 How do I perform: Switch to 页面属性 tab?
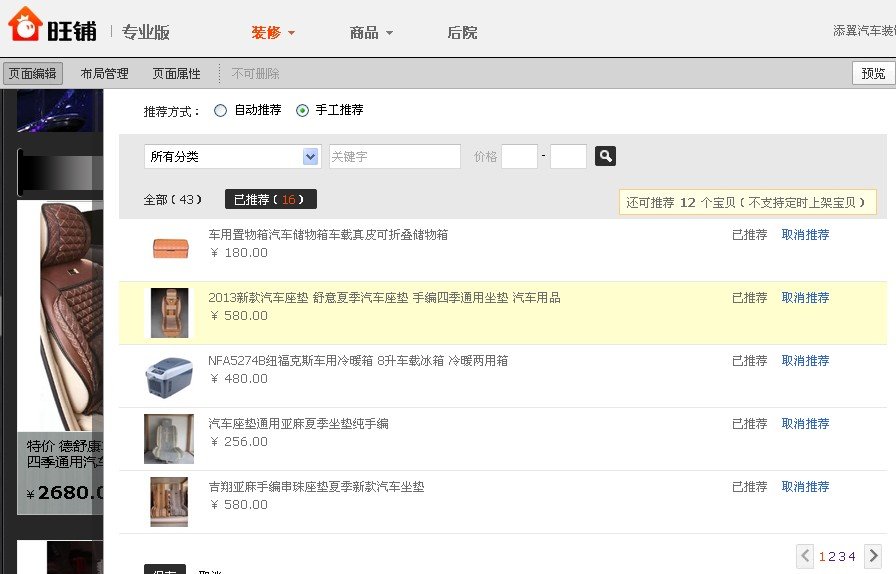(x=176, y=74)
